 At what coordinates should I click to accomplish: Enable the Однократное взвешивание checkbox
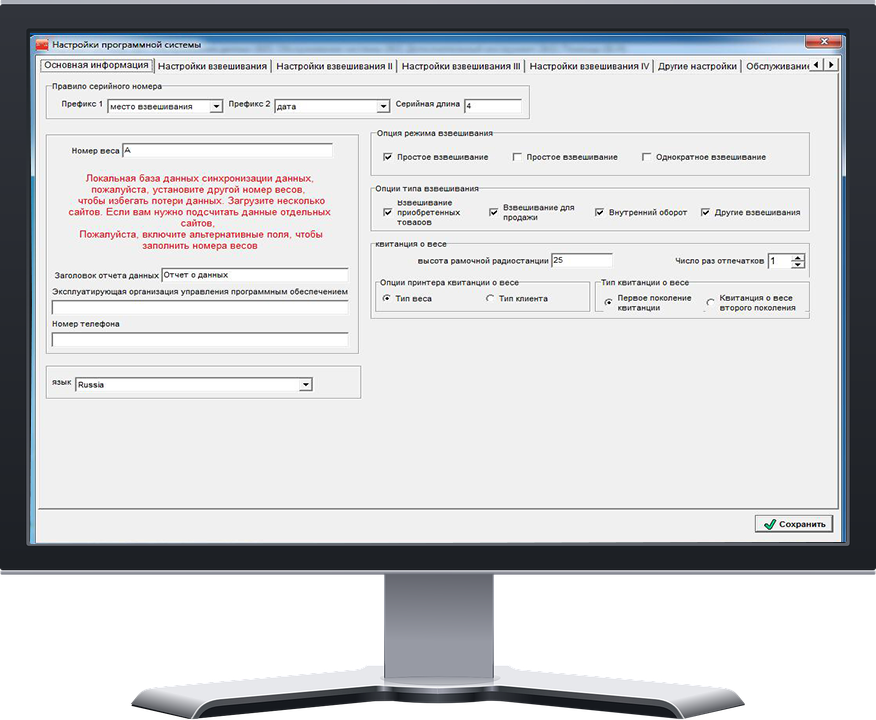pos(647,157)
